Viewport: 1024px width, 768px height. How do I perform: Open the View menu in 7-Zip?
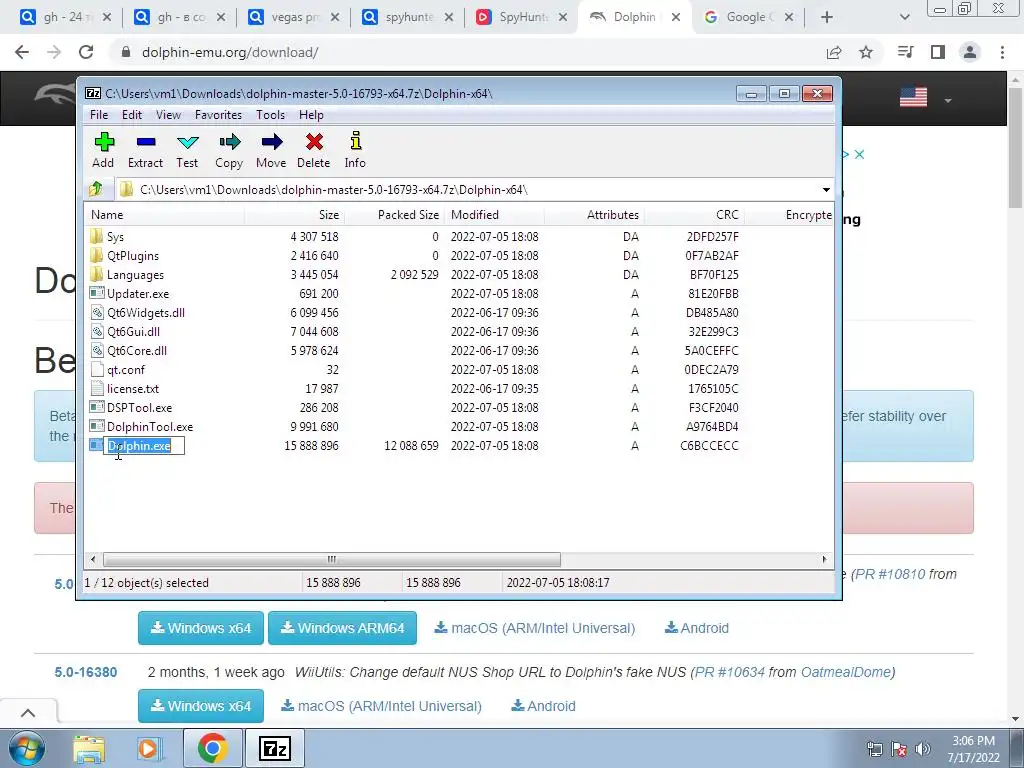coord(168,115)
